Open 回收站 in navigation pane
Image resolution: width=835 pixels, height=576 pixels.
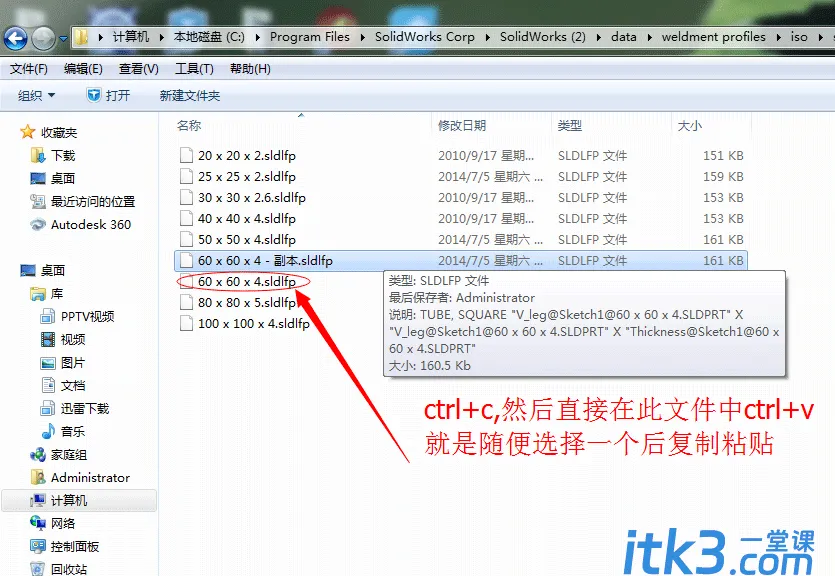[x=59, y=569]
